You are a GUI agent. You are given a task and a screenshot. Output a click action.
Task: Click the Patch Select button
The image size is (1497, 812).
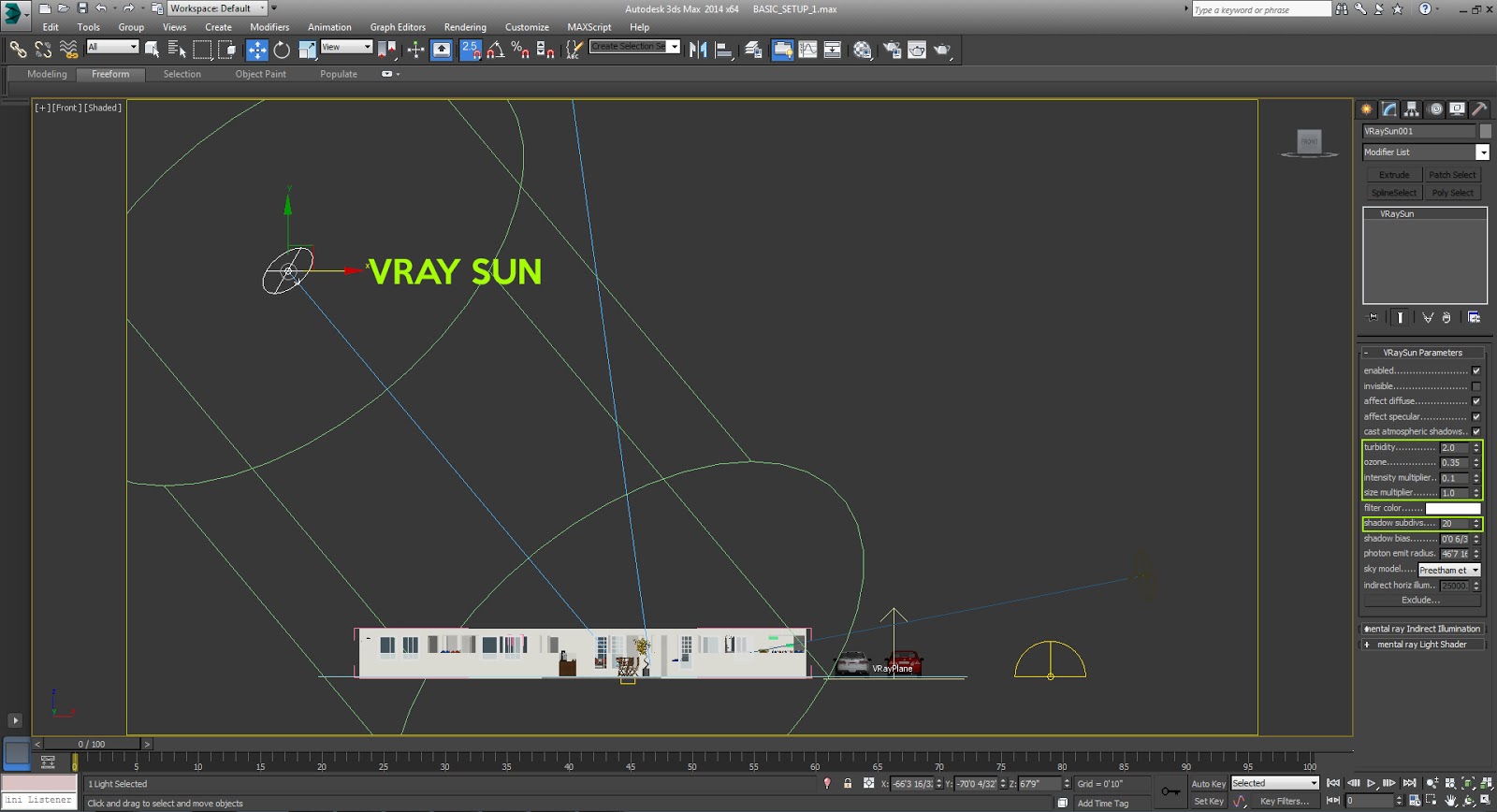coord(1452,175)
